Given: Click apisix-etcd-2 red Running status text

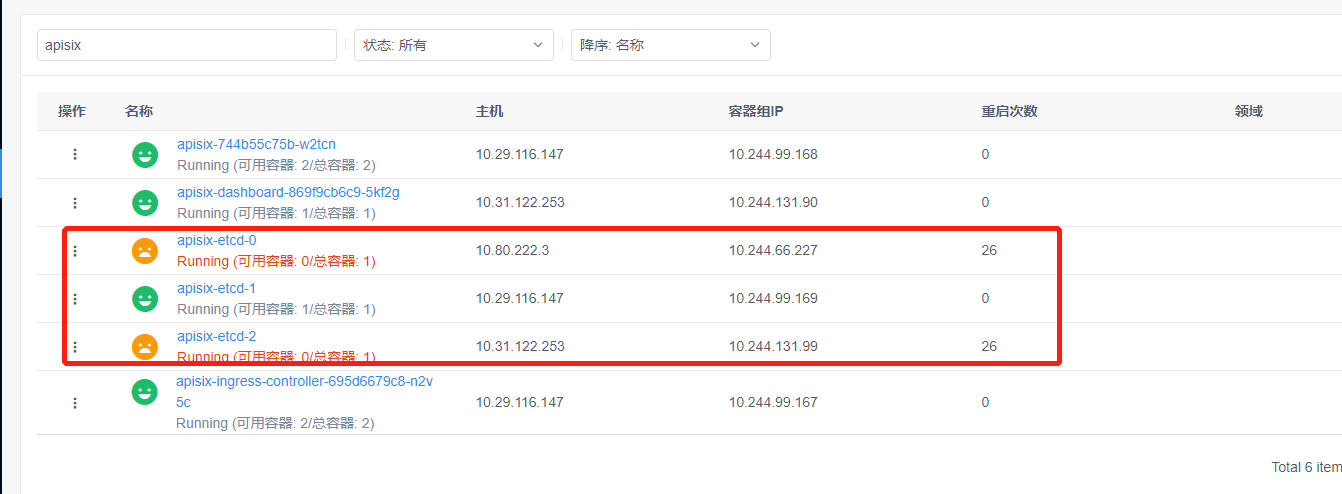Looking at the screenshot, I should click(x=276, y=357).
